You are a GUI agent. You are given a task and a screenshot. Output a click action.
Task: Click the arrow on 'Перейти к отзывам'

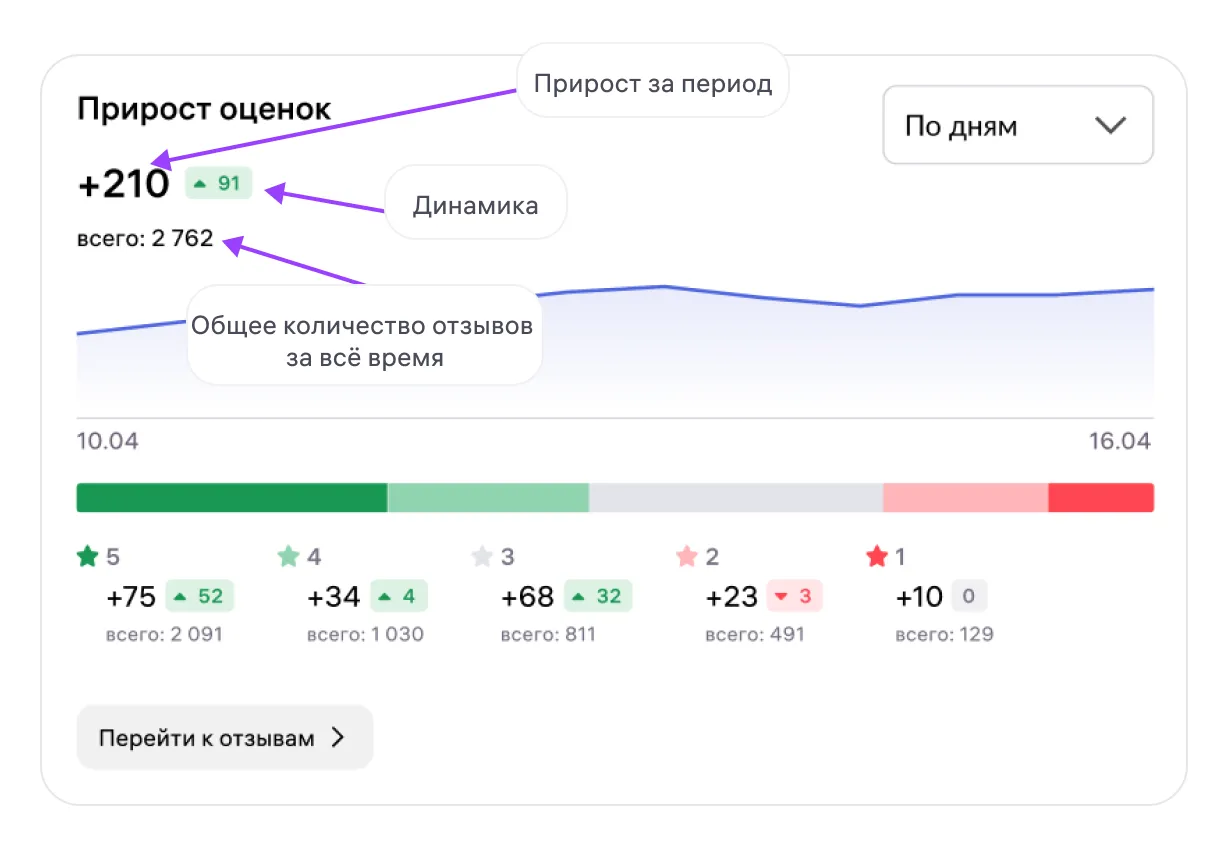(338, 738)
